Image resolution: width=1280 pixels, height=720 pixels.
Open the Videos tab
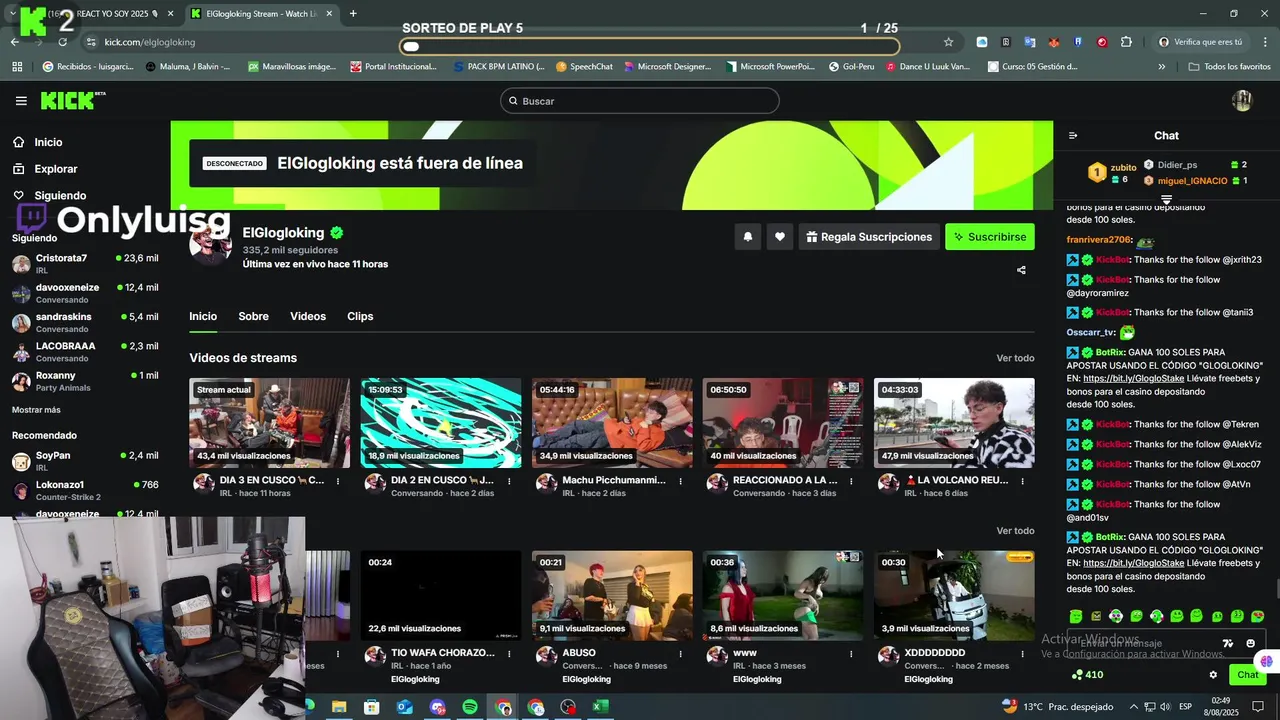point(308,316)
